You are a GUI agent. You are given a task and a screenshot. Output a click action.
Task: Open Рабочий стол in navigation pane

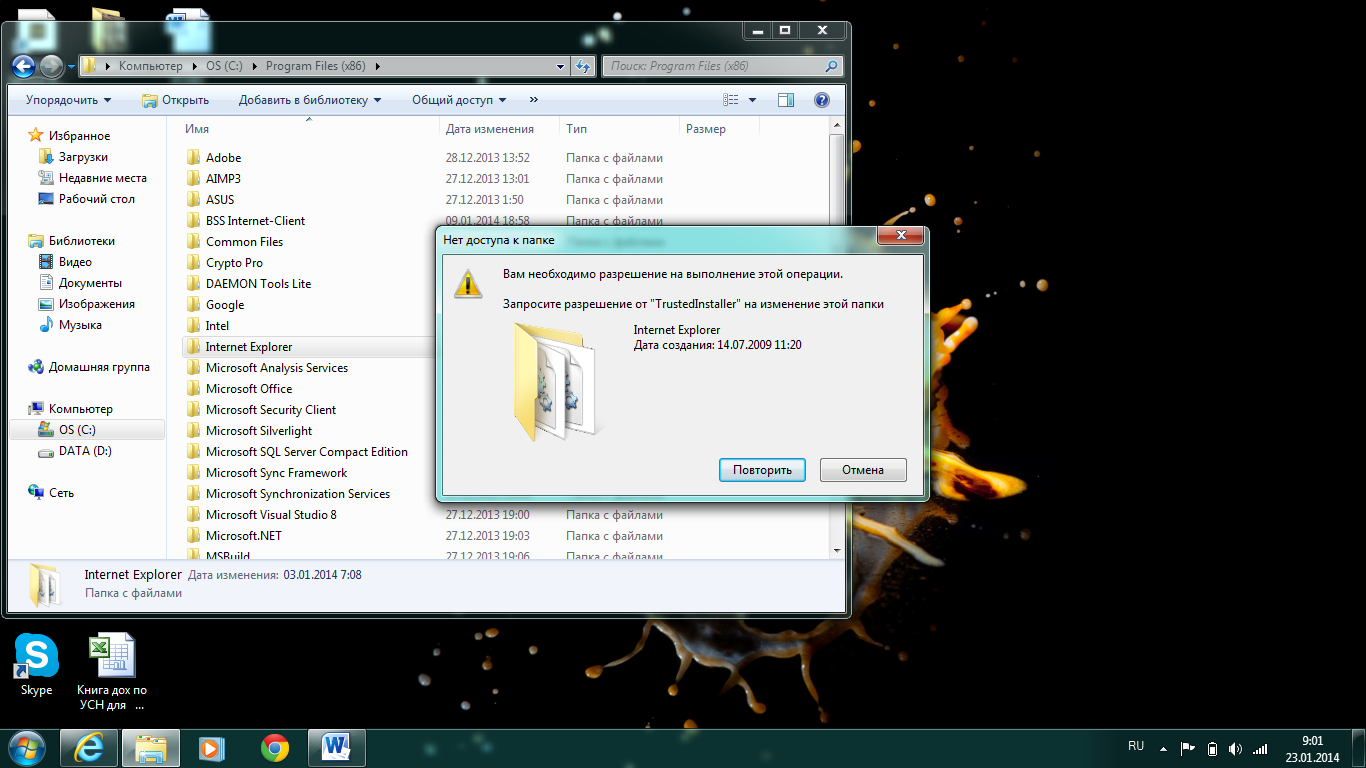coord(96,199)
